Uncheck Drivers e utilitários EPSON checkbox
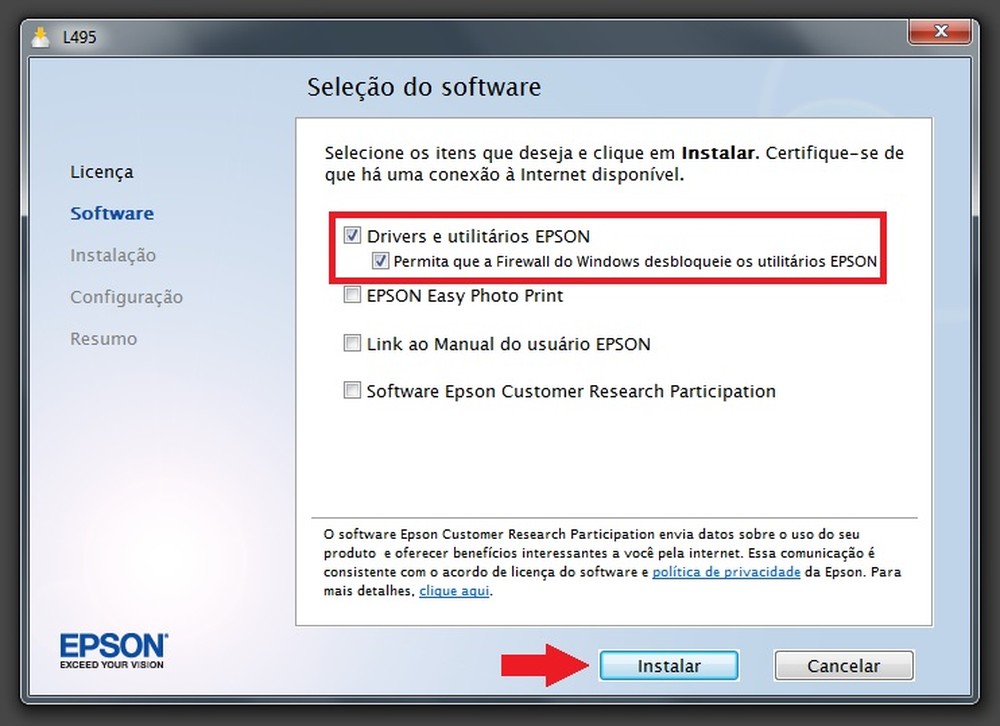 [x=352, y=235]
